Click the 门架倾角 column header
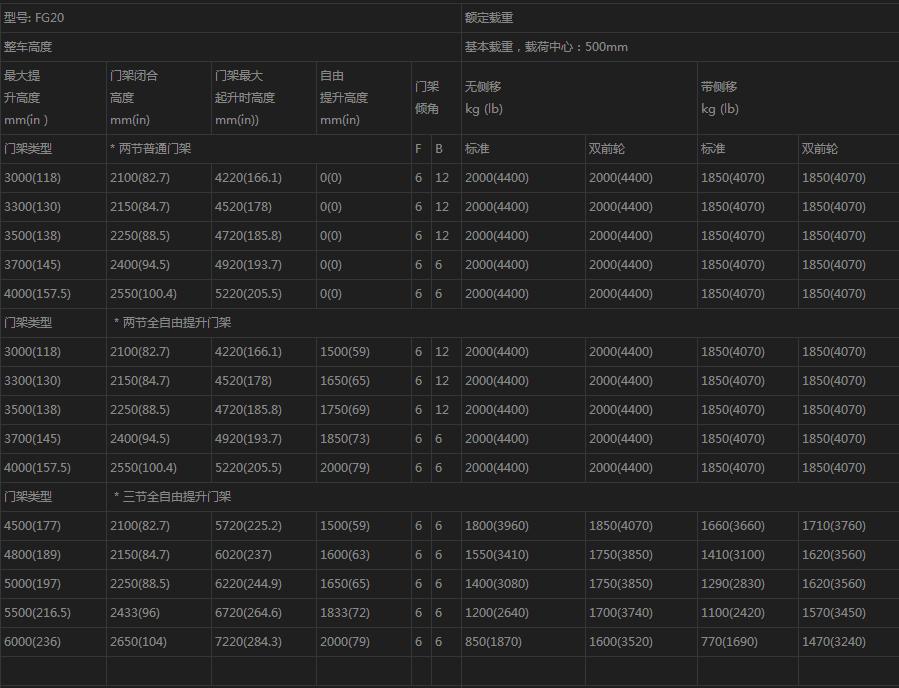 [427, 98]
